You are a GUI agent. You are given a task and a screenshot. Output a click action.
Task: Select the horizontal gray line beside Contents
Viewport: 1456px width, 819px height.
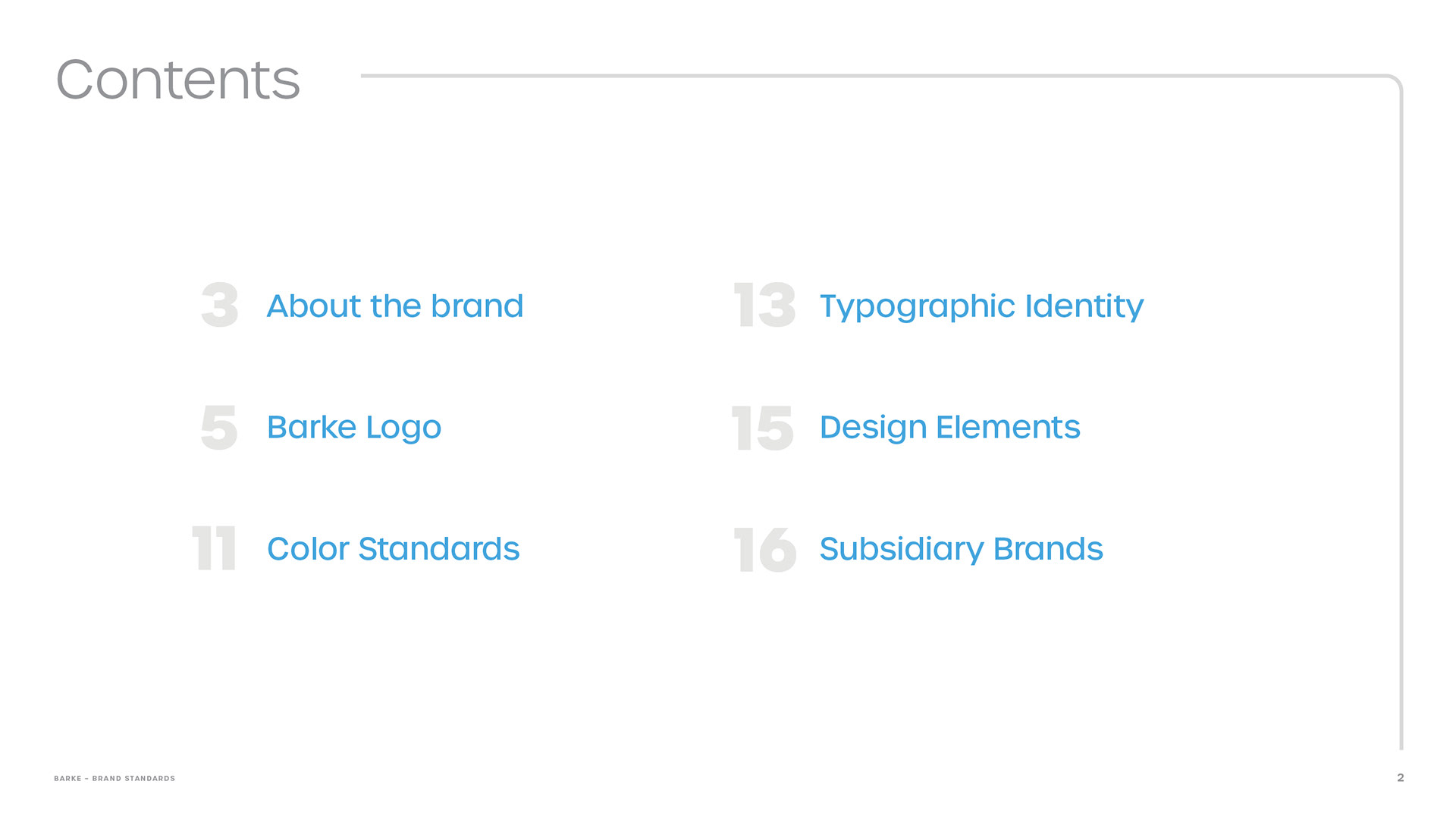tap(872, 76)
